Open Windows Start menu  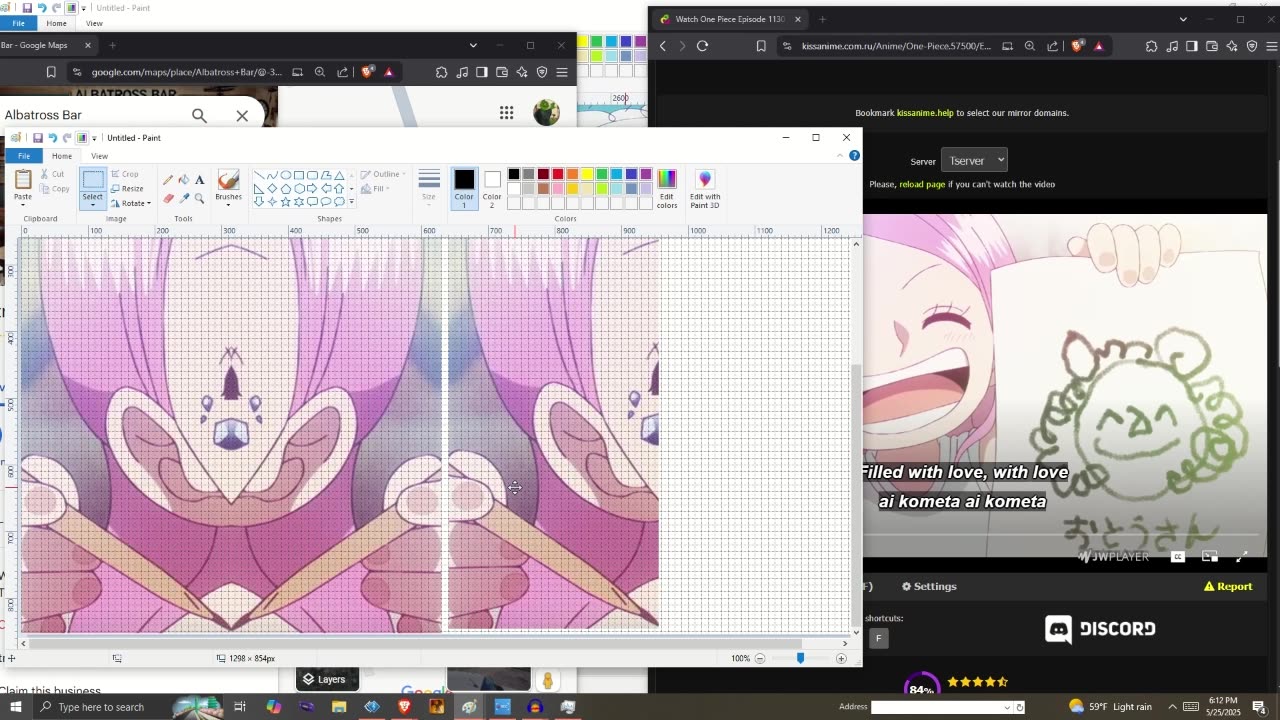[x=15, y=707]
